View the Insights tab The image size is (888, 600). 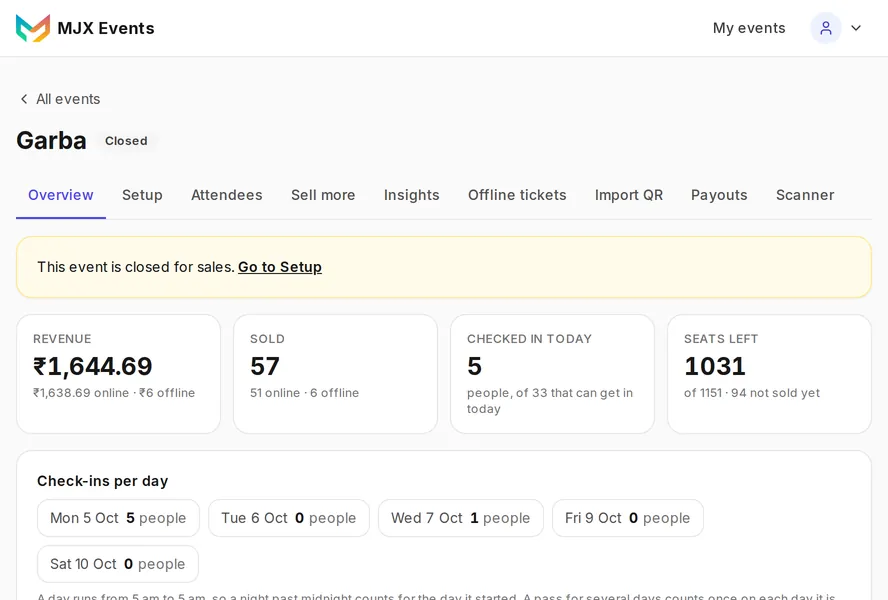coord(412,195)
